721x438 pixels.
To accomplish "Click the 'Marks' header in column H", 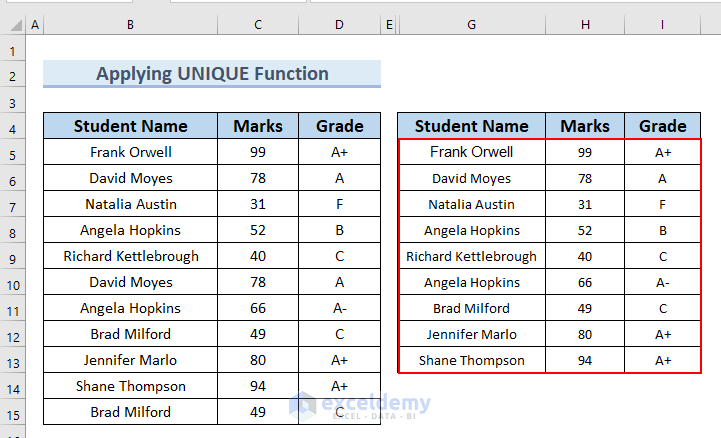I will click(585, 126).
